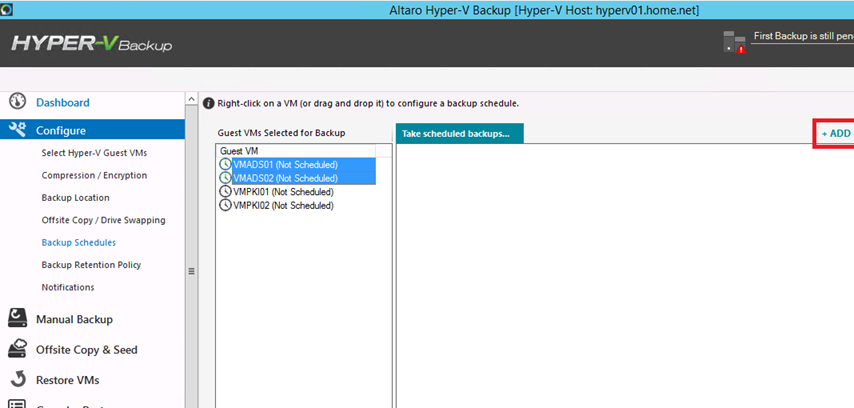Open Offsite Copy / Drive Swapping
The image size is (854, 408).
coord(103,220)
